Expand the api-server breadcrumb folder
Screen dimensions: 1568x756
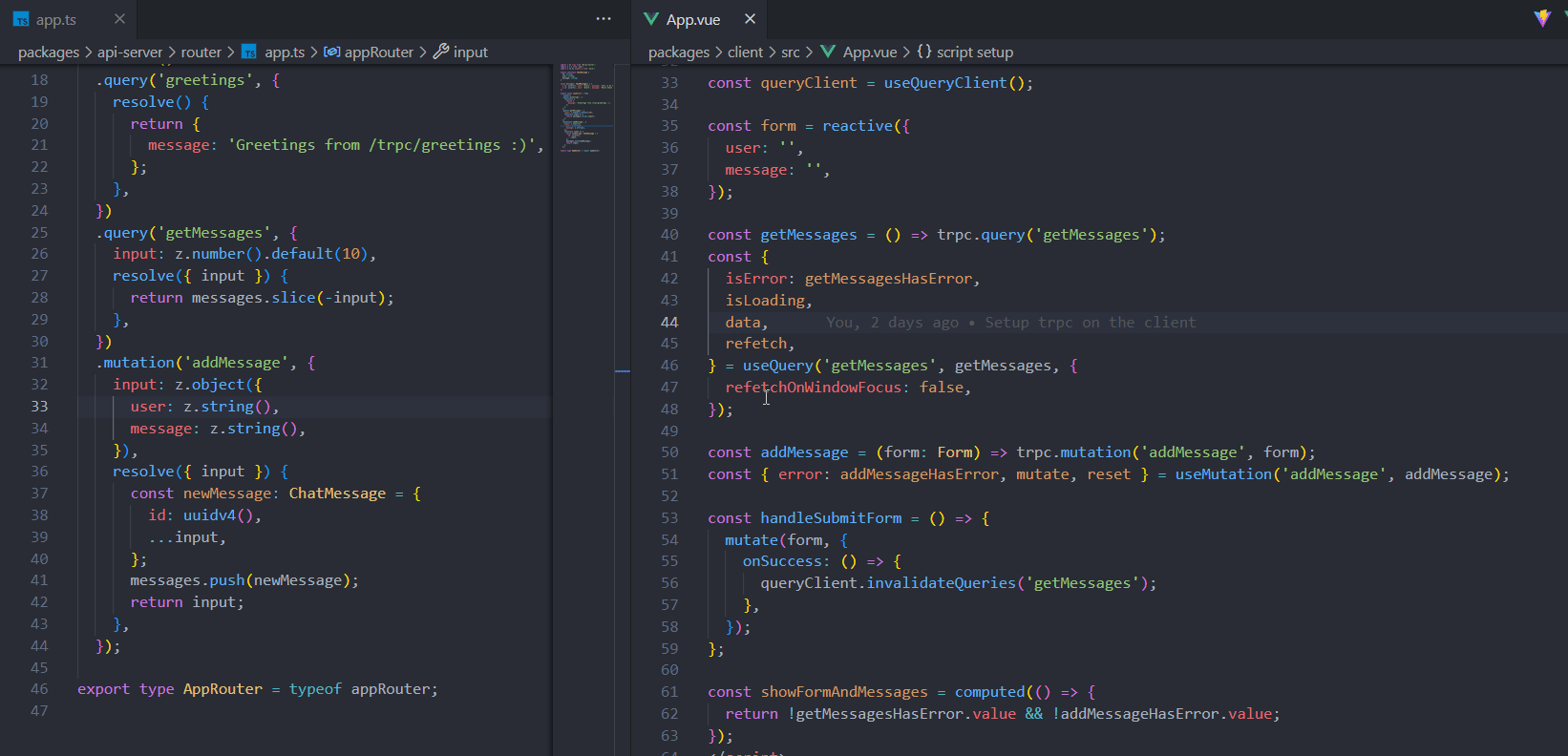pos(130,52)
